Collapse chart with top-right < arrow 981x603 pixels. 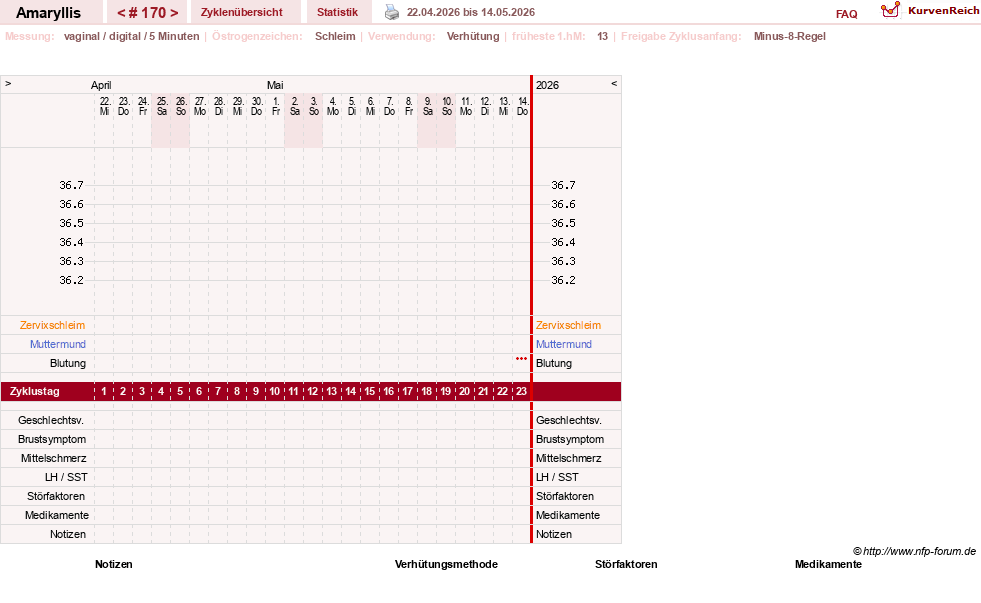[614, 83]
